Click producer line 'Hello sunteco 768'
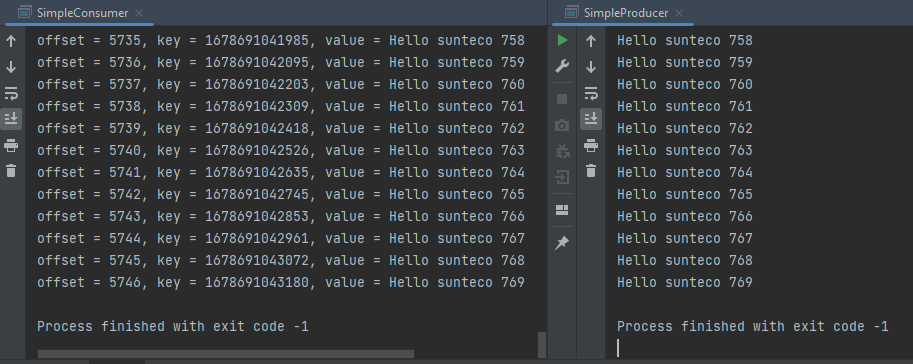The image size is (913, 364). point(685,260)
